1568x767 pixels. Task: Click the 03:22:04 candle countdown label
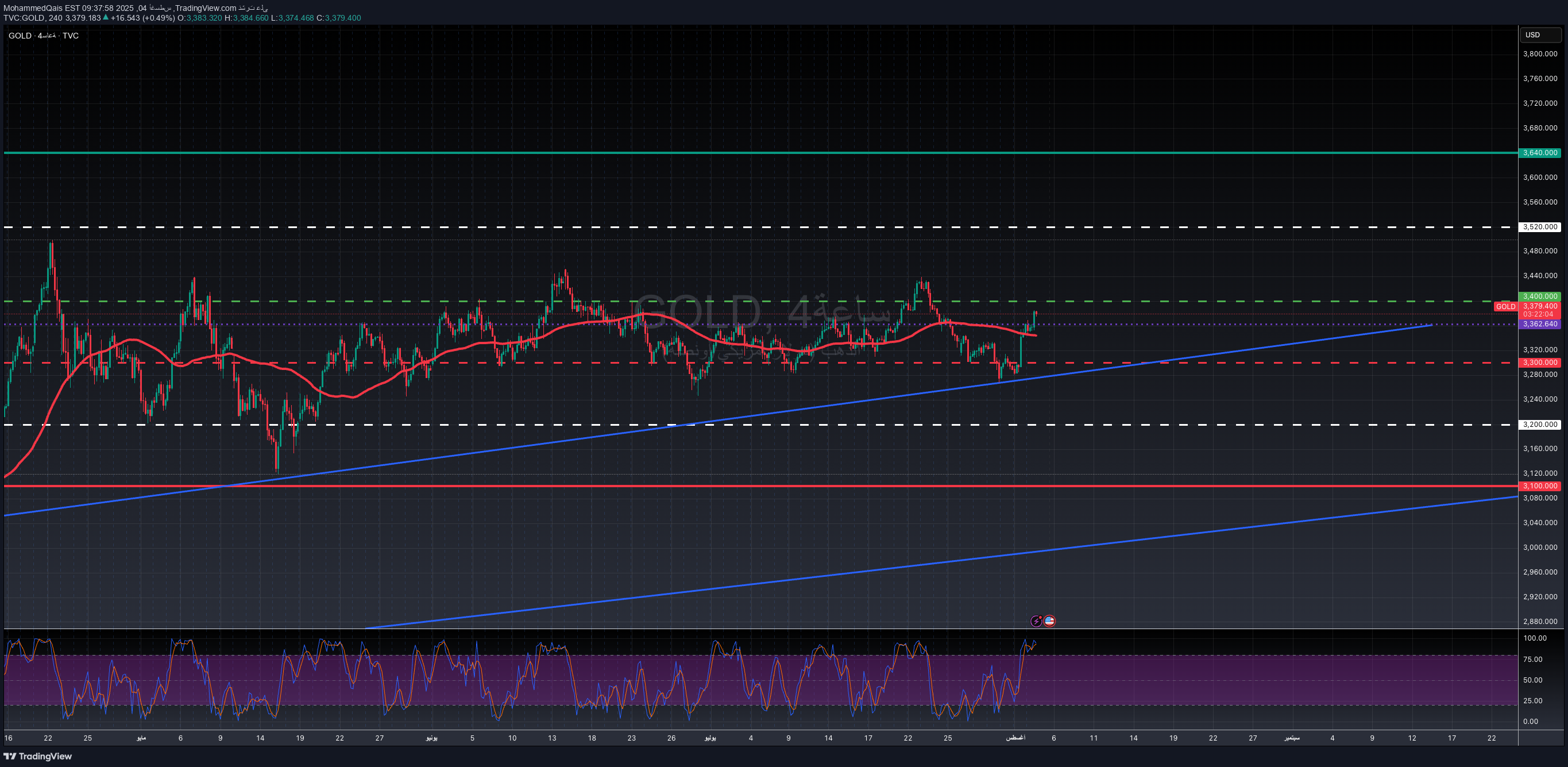coord(1538,314)
